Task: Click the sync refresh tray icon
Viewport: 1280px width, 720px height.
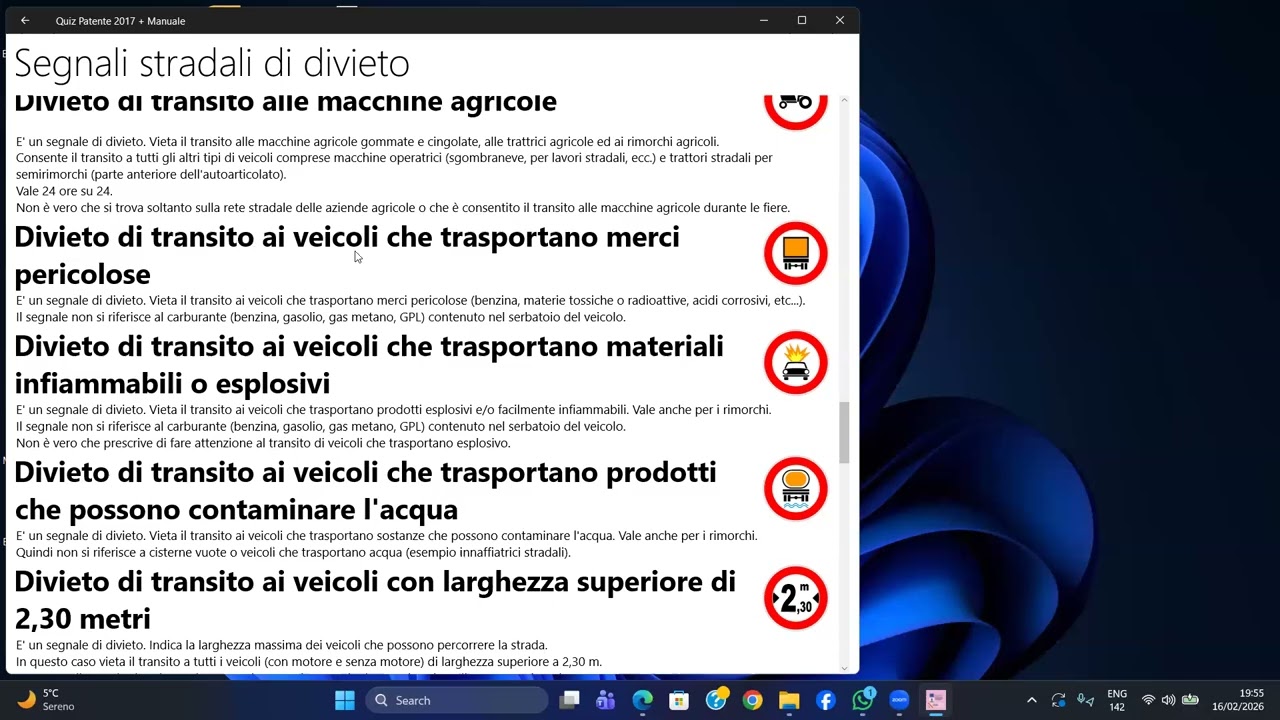Action: pyautogui.click(x=1058, y=700)
